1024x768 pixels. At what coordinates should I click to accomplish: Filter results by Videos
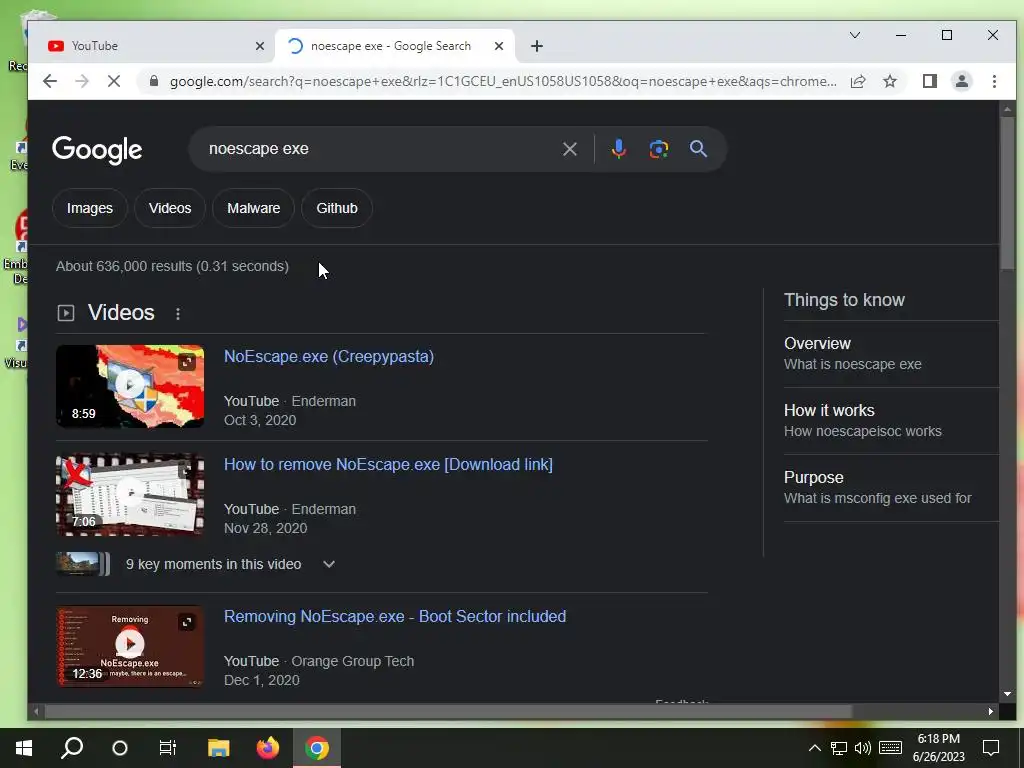coord(170,208)
